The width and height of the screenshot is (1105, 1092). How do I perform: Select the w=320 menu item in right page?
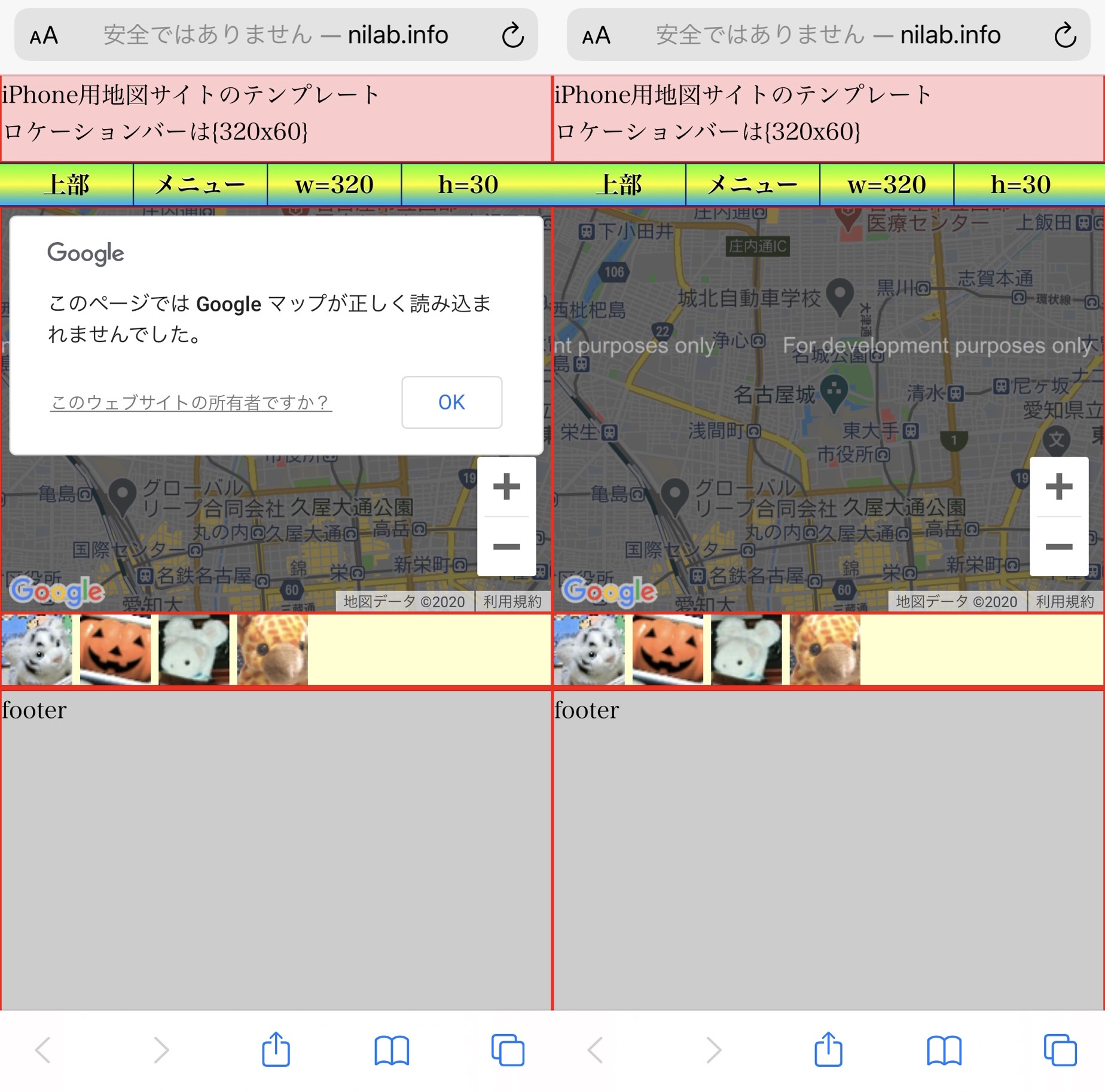click(887, 185)
